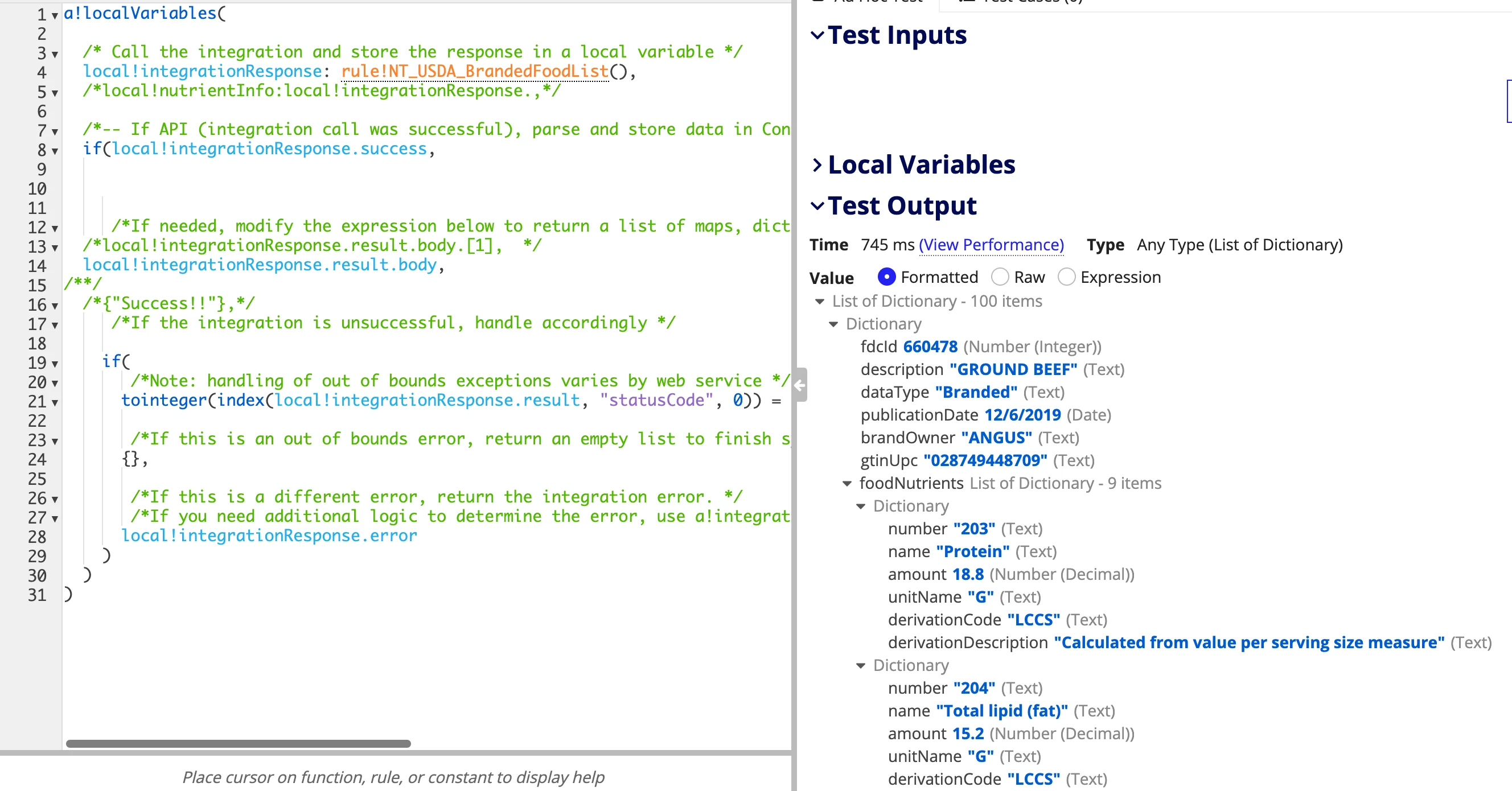The height and width of the screenshot is (791, 1512).
Task: Collapse the Dictionary node containing number "204"
Action: click(x=861, y=665)
